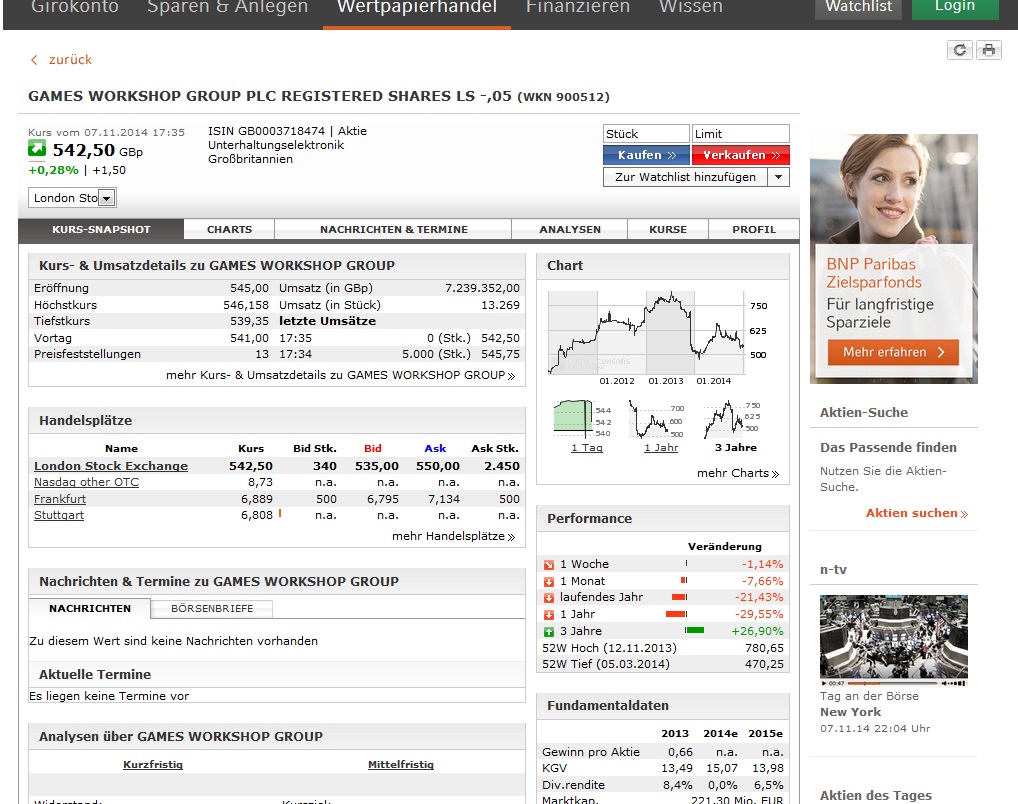Image resolution: width=1018 pixels, height=804 pixels.
Task: Open the London Sto exchange dropdown
Action: (x=72, y=197)
